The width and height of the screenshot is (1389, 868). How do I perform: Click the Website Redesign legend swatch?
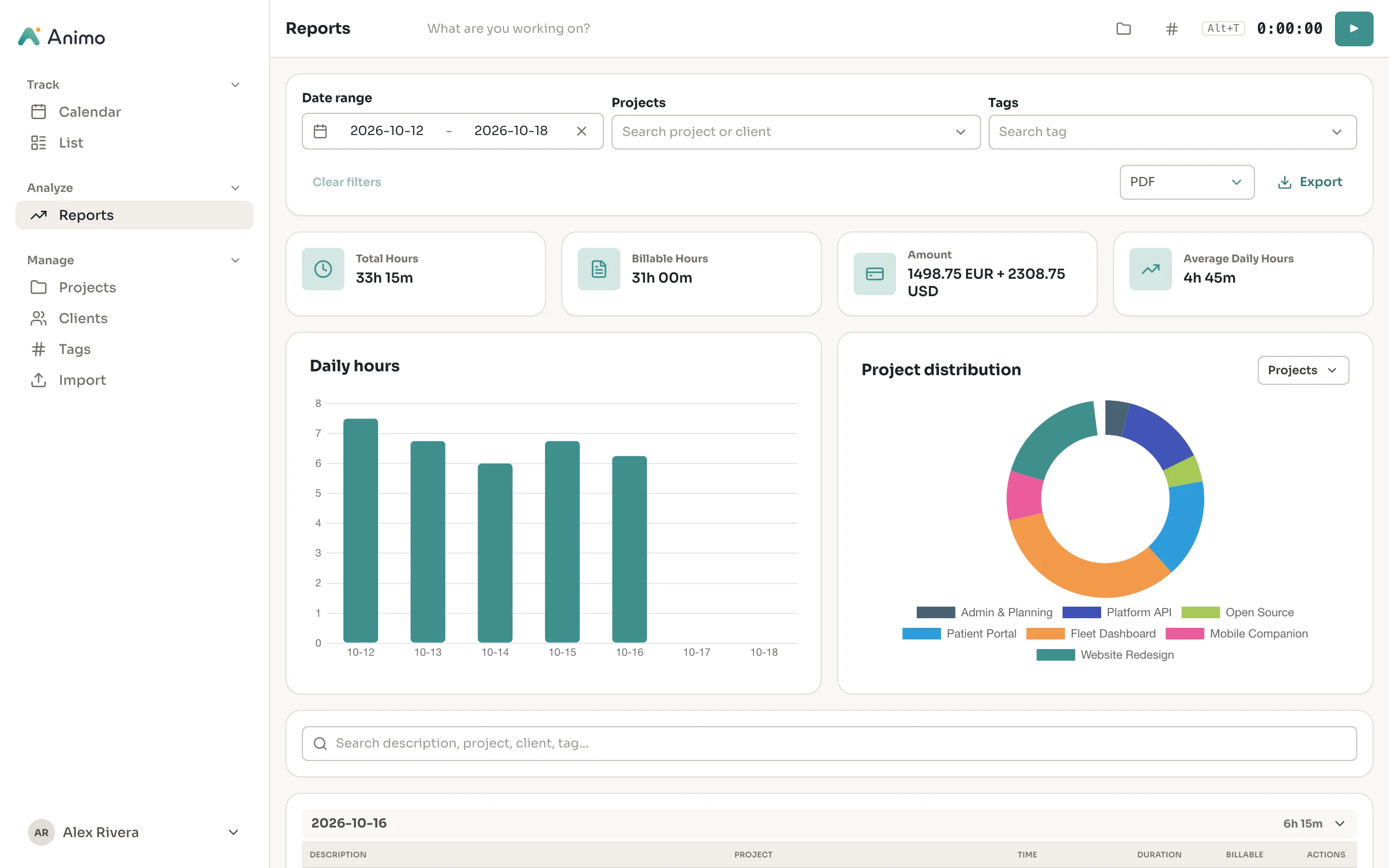pos(1056,655)
